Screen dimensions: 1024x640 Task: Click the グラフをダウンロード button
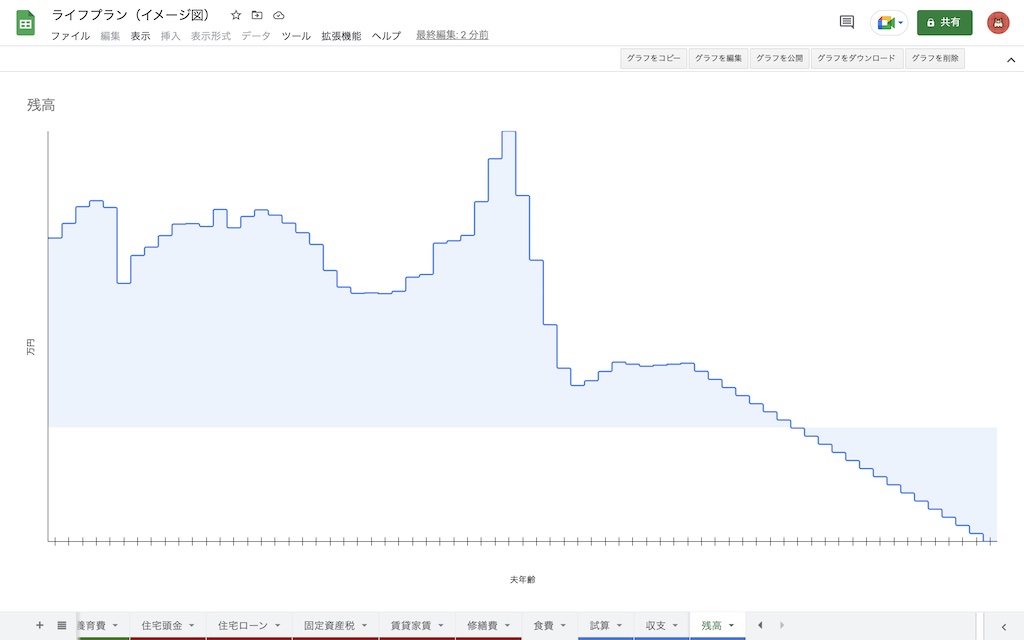[x=857, y=58]
